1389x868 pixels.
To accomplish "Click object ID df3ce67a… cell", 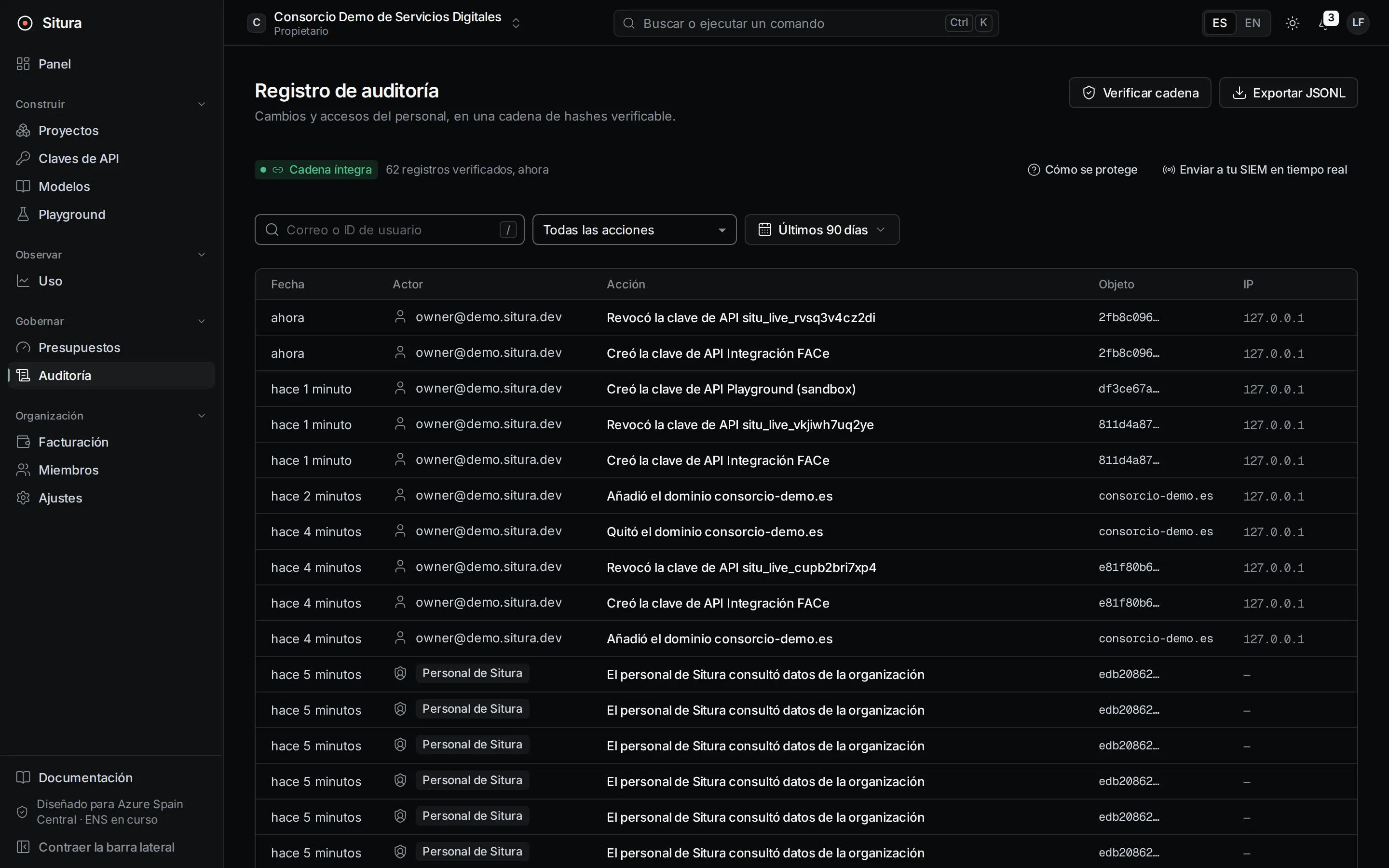I will click(1129, 389).
